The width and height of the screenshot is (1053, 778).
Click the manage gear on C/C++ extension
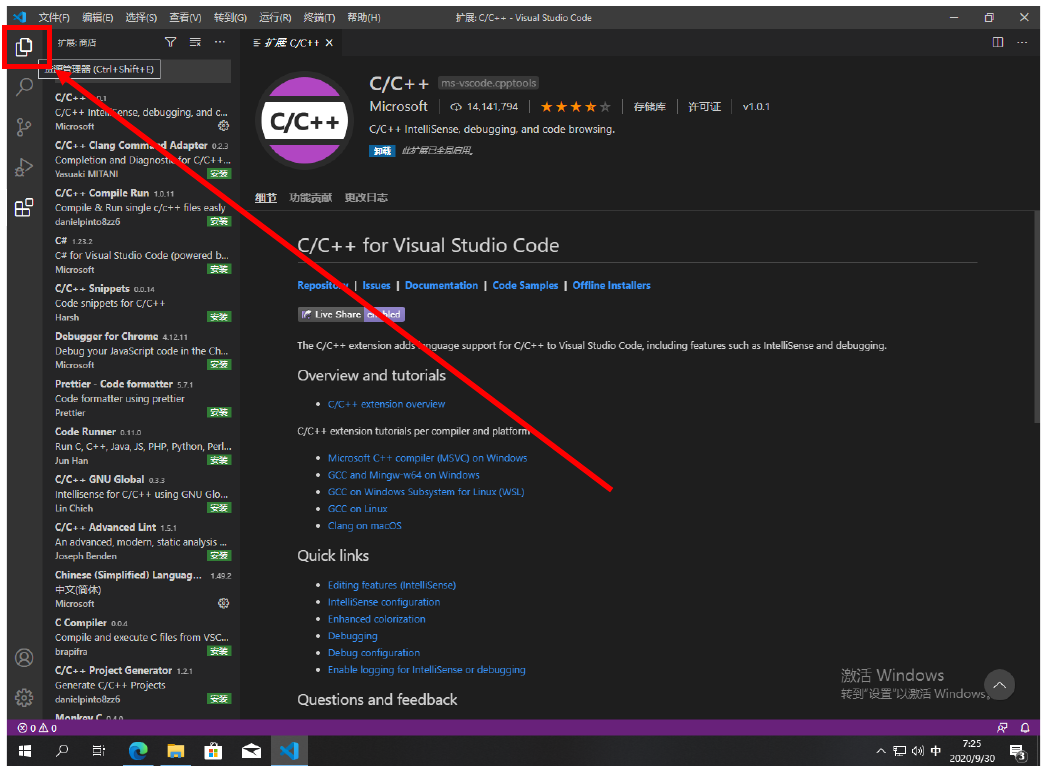tap(223, 126)
